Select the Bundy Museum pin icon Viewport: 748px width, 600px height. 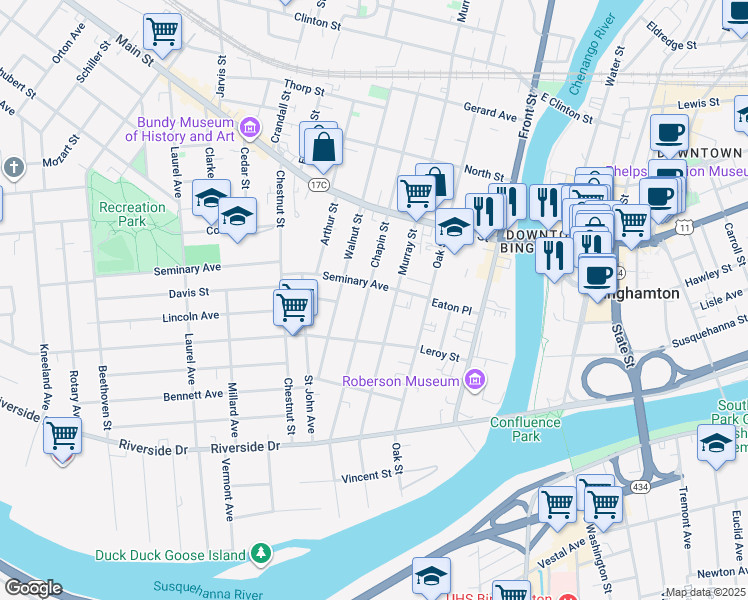tap(250, 128)
